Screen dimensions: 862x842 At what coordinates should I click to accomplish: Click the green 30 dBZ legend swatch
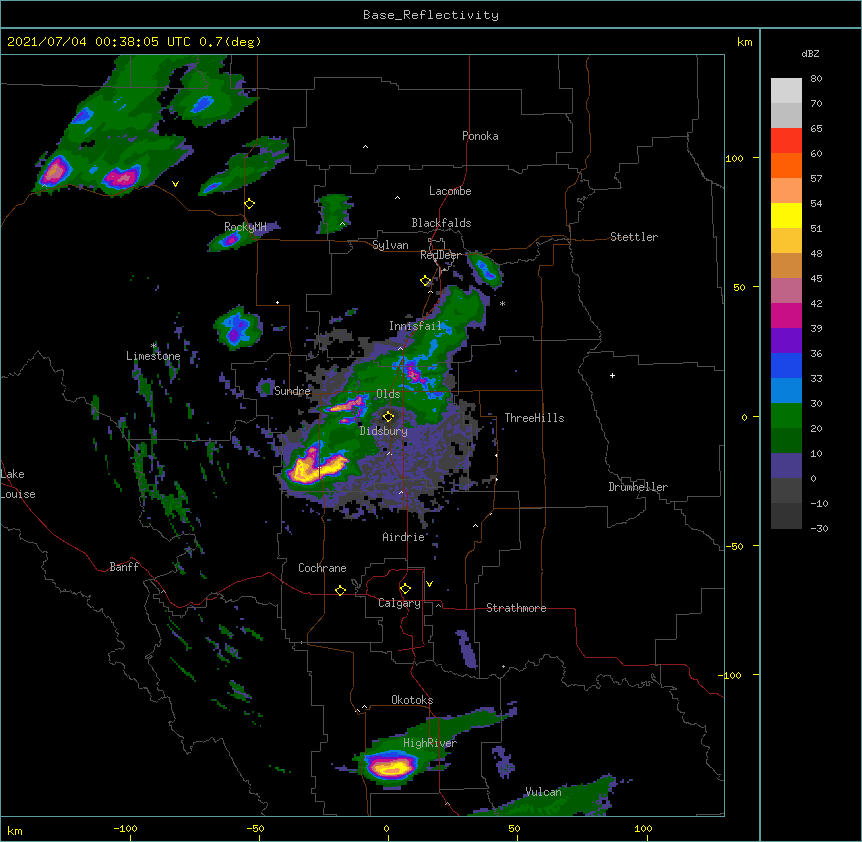786,415
